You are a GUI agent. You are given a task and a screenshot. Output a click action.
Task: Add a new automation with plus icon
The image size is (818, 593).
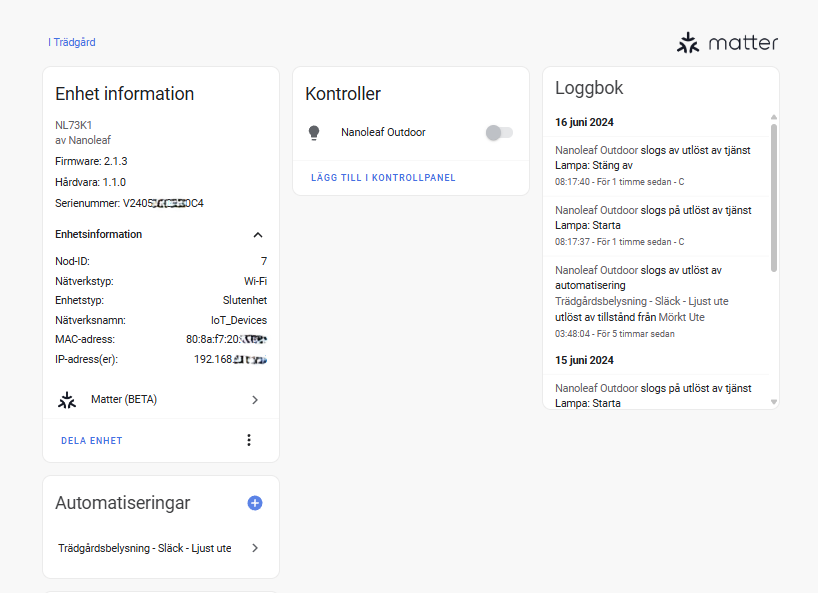[x=255, y=503]
